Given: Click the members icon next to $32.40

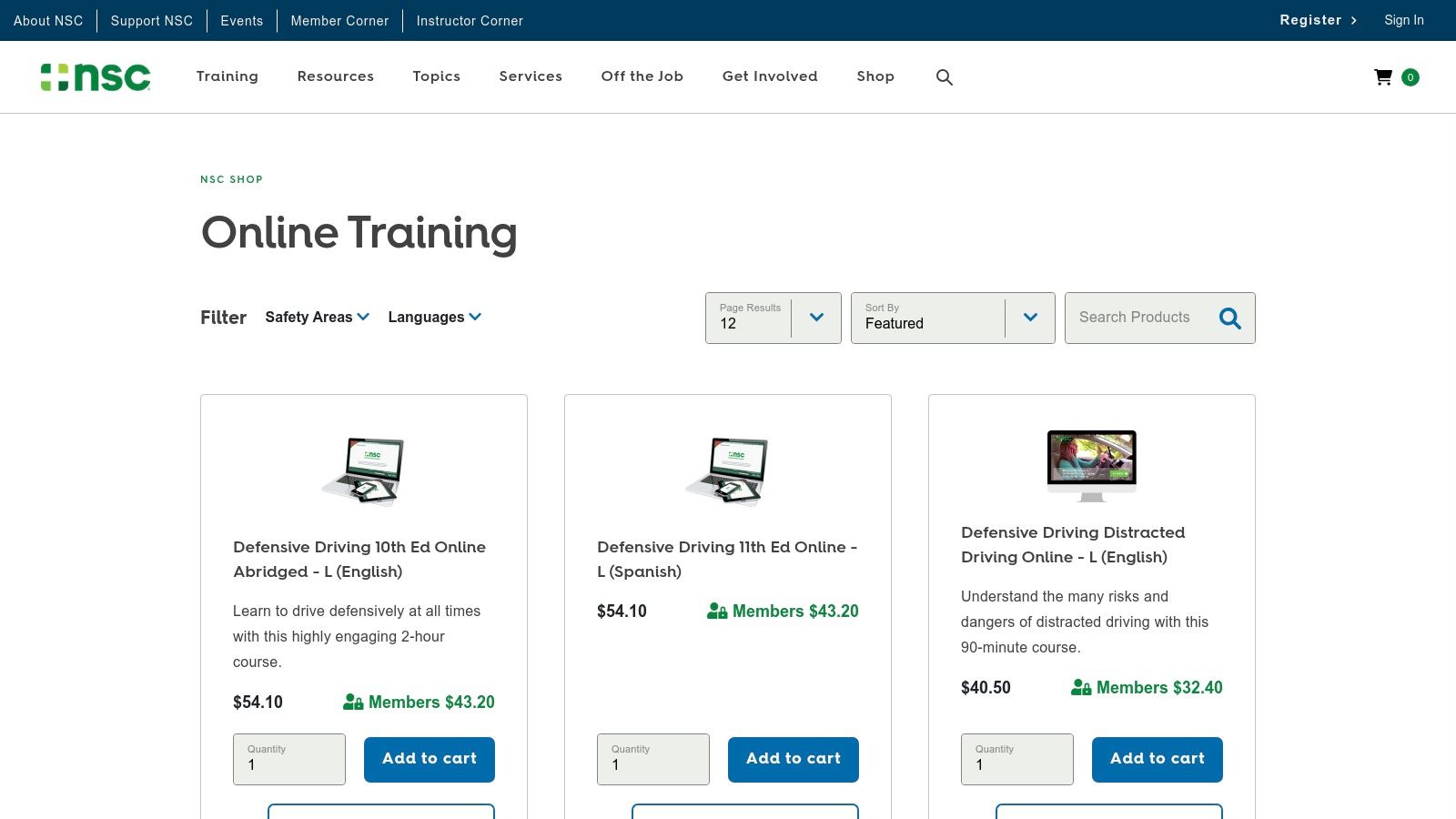Looking at the screenshot, I should pos(1080,688).
